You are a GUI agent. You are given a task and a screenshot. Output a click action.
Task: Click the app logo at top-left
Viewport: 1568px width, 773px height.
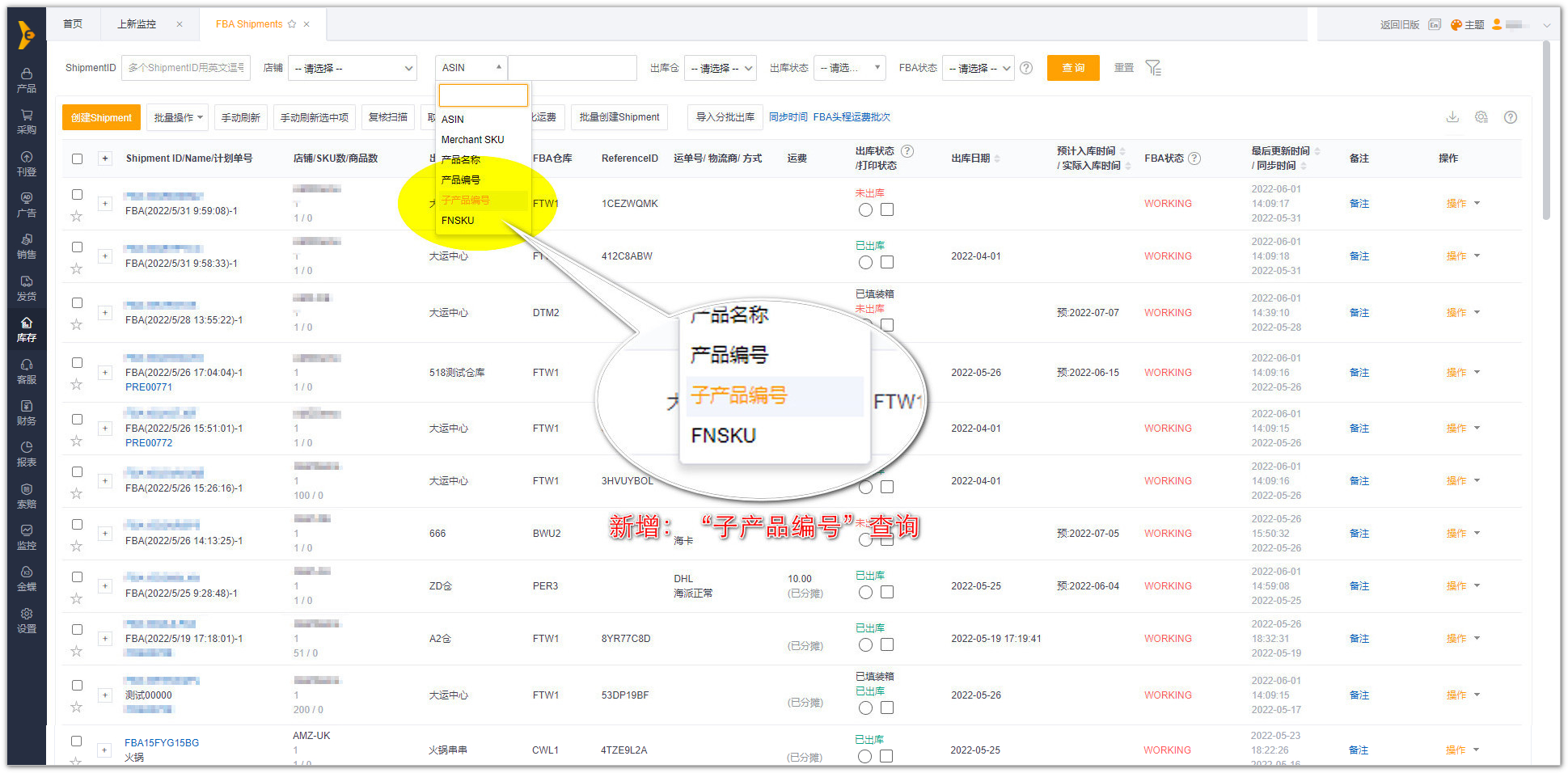click(27, 35)
